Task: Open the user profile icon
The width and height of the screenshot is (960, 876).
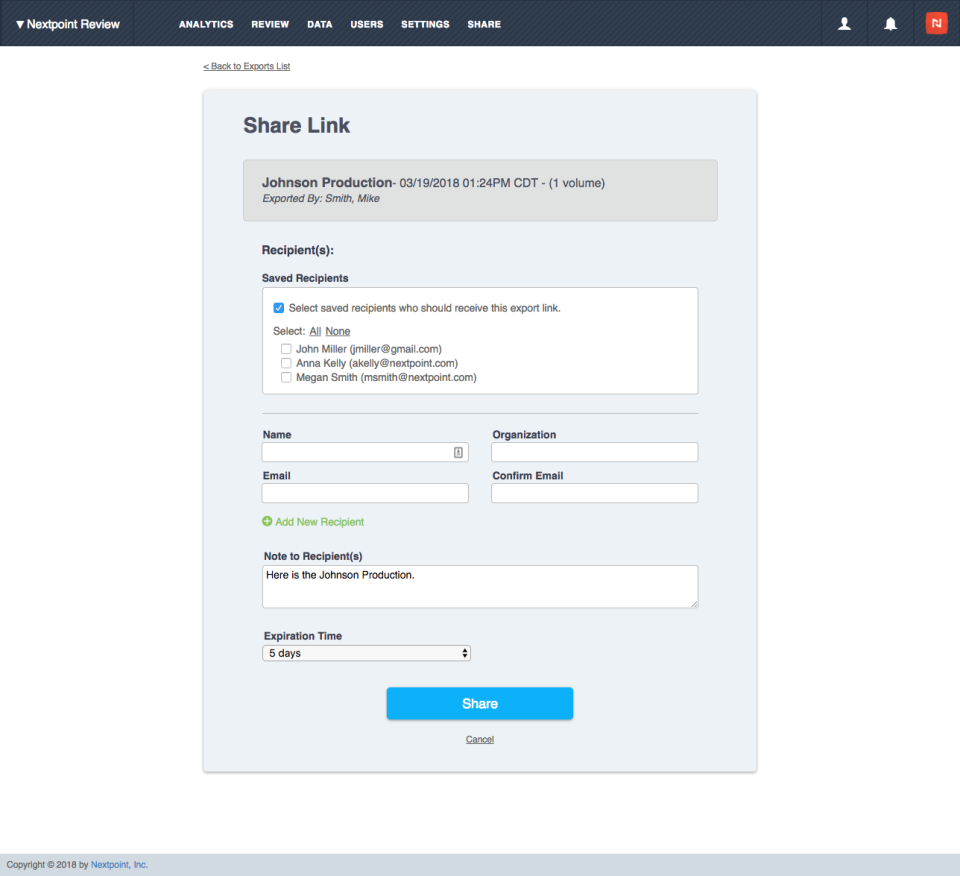Action: click(844, 23)
